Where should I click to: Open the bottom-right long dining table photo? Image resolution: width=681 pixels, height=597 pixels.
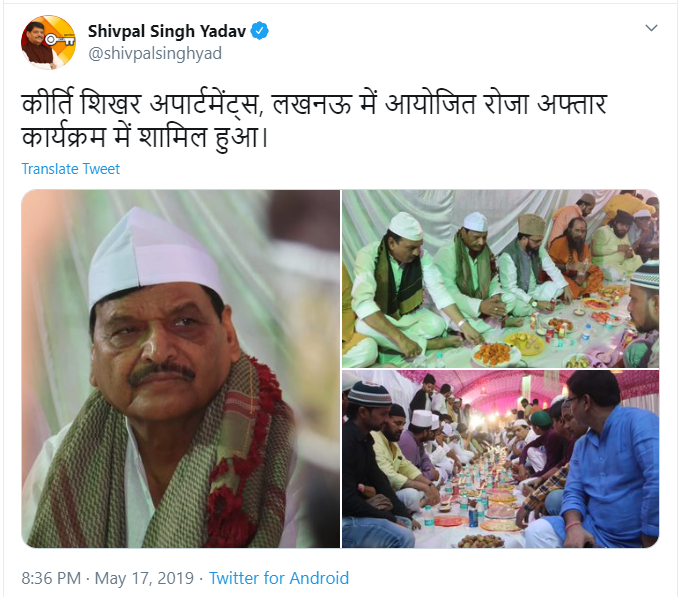500,459
